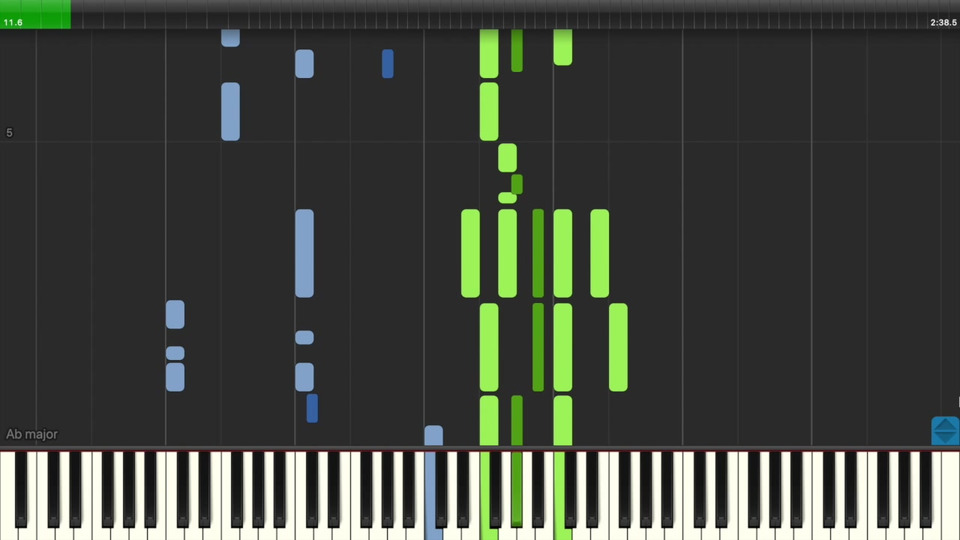The width and height of the screenshot is (960, 540).
Task: Click the dark blue note just above the keyboard
Action: [312, 408]
